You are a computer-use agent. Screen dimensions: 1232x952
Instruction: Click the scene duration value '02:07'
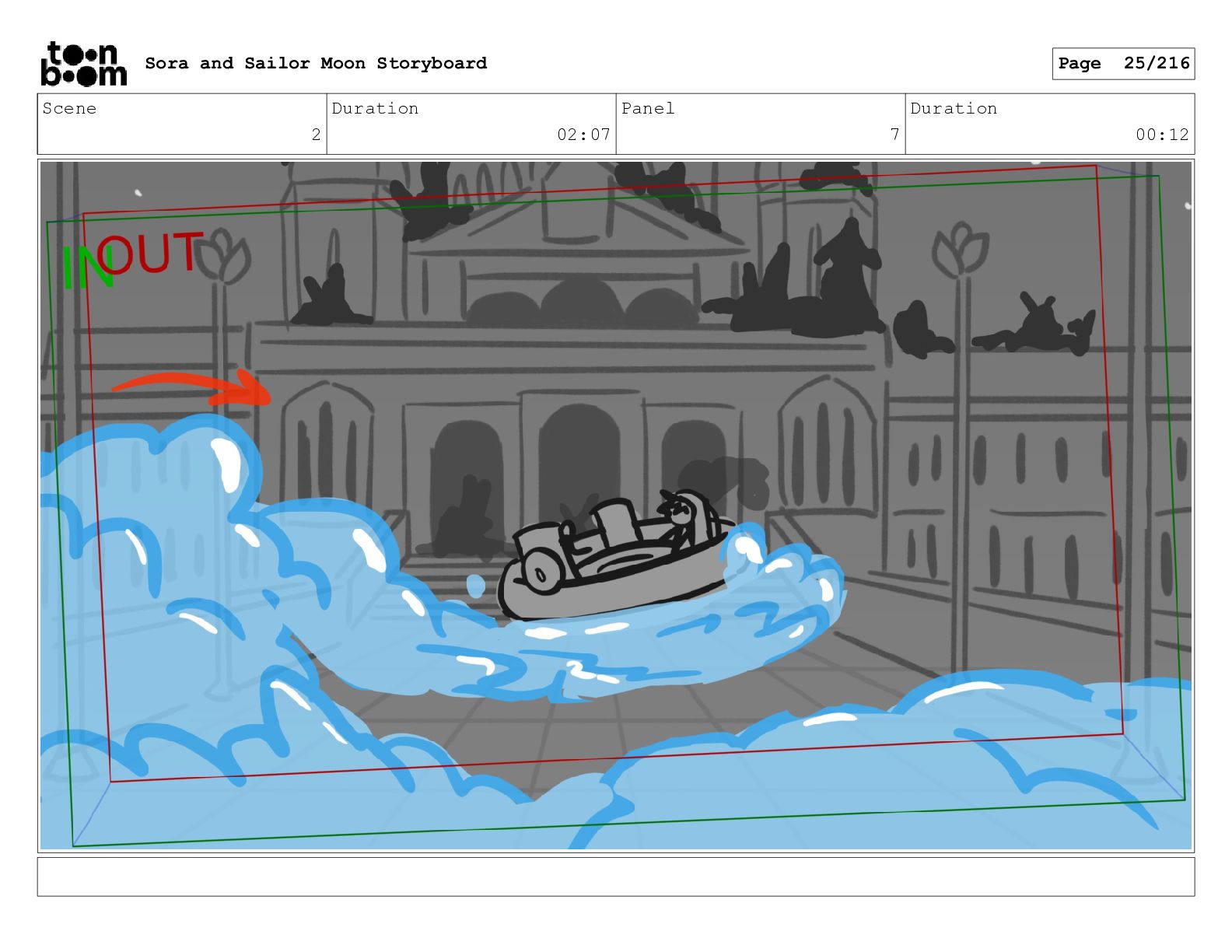(x=583, y=135)
